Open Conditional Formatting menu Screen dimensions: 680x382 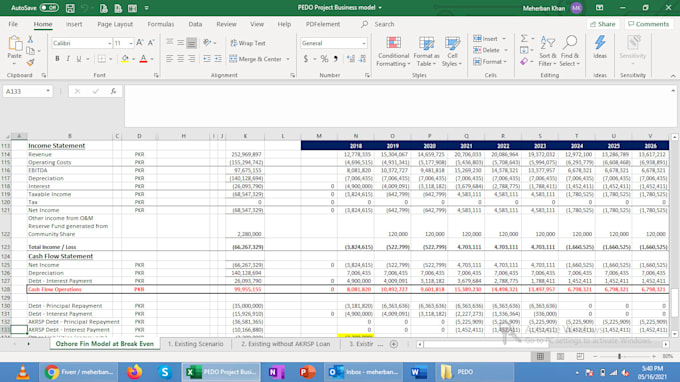pyautogui.click(x=393, y=52)
